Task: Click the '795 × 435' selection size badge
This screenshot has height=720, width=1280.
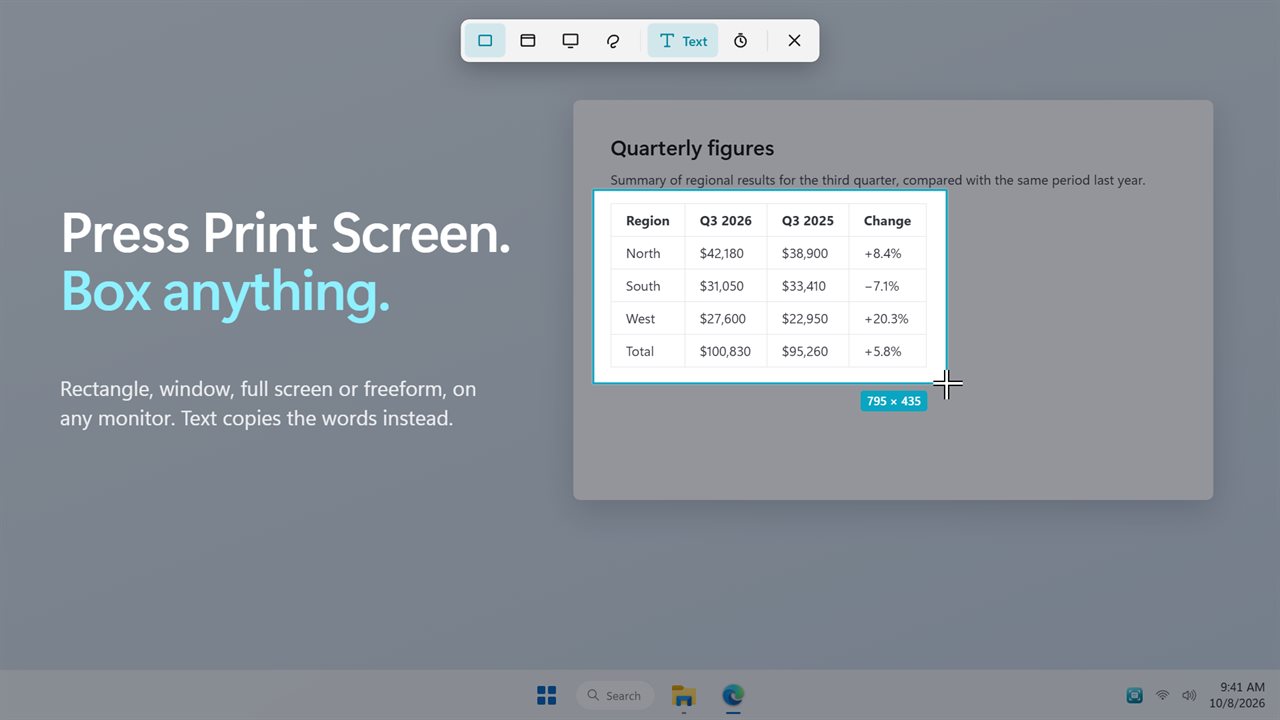Action: point(894,401)
